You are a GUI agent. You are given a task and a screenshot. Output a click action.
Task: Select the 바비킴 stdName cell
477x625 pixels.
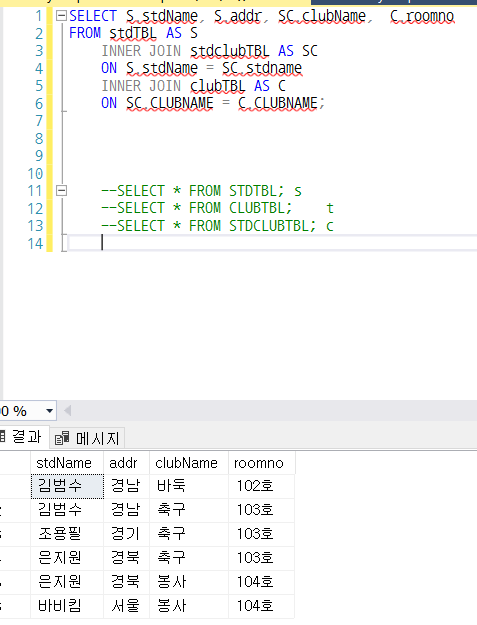67,606
